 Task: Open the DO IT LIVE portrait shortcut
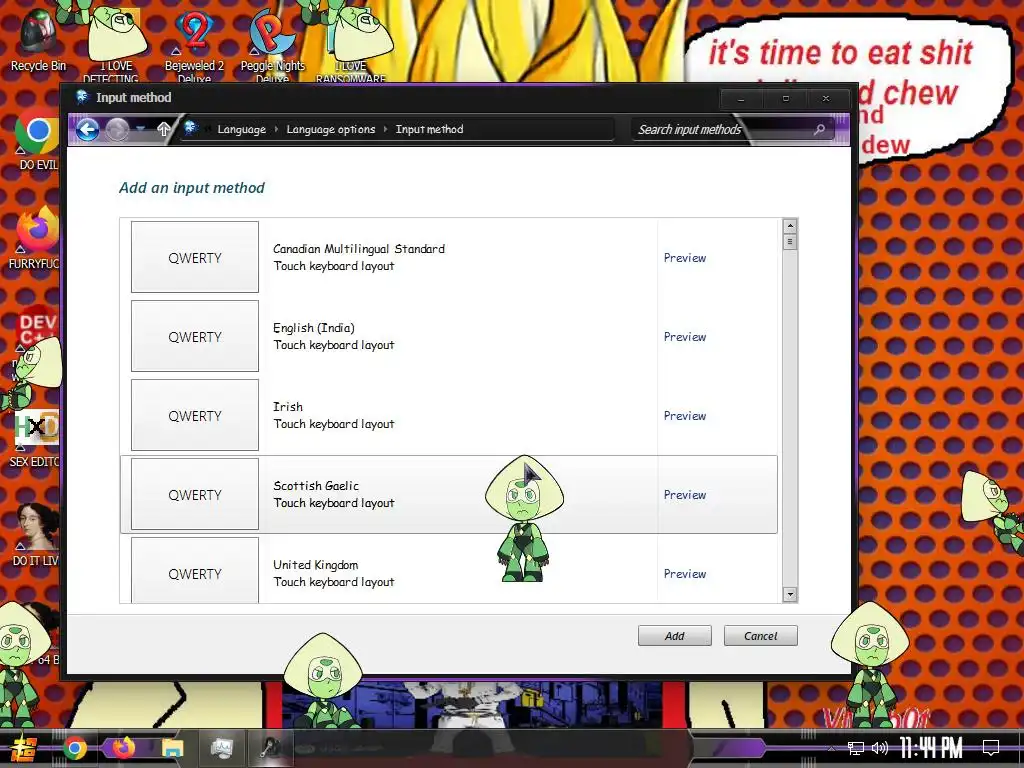click(37, 532)
